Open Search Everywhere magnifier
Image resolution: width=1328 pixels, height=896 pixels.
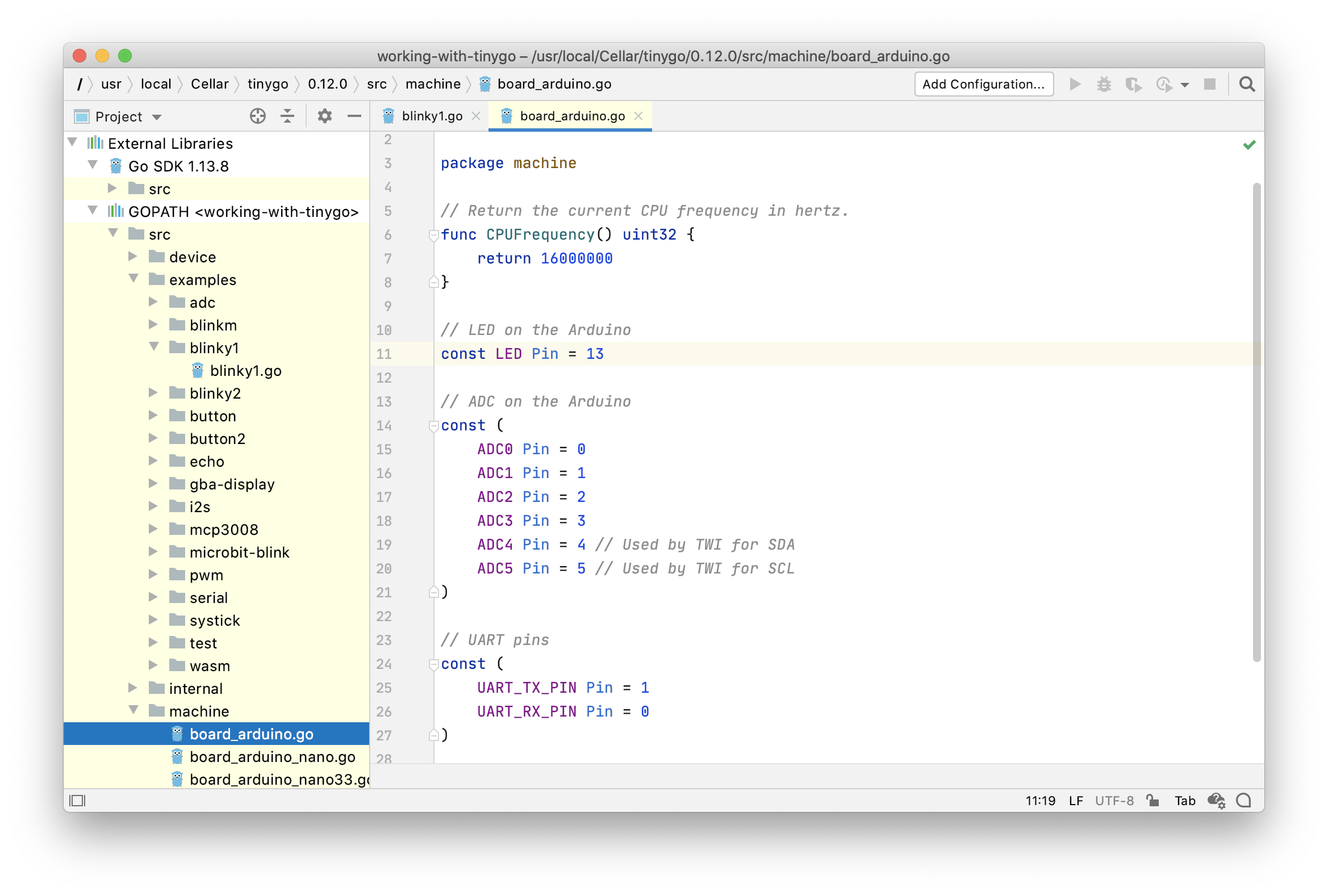1247,84
